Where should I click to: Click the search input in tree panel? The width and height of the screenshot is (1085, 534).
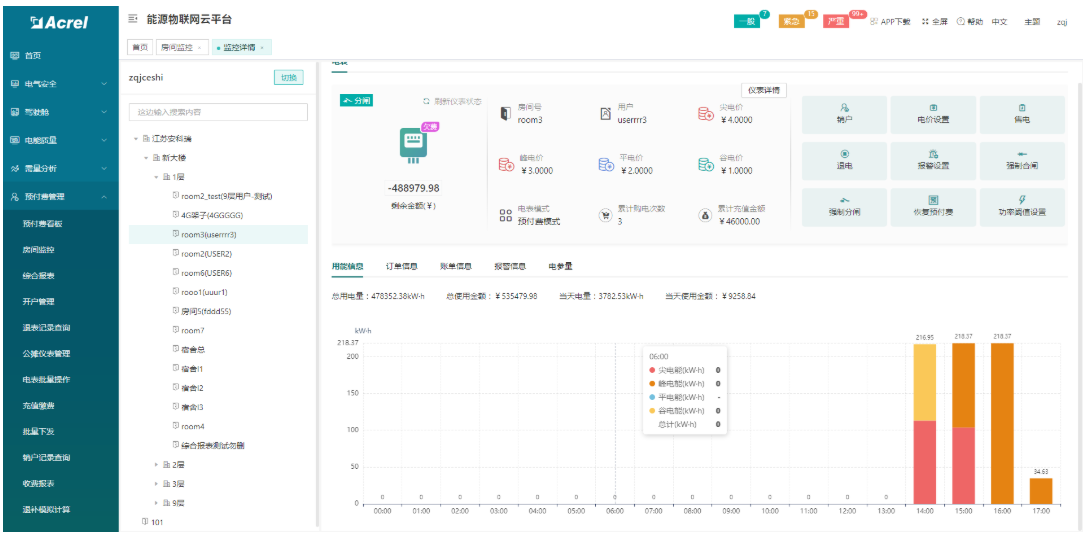coord(218,112)
